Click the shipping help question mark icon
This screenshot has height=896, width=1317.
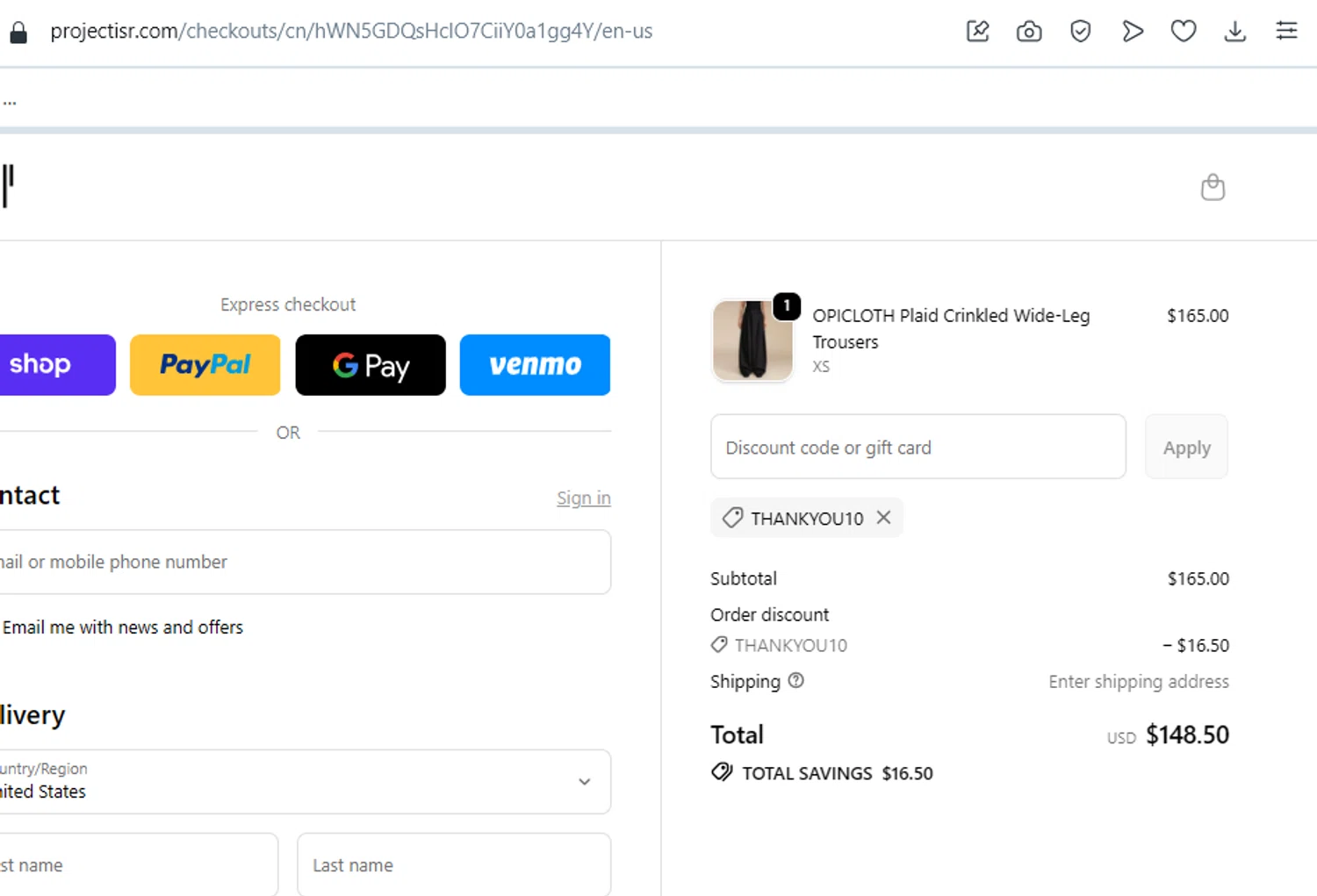click(x=795, y=680)
